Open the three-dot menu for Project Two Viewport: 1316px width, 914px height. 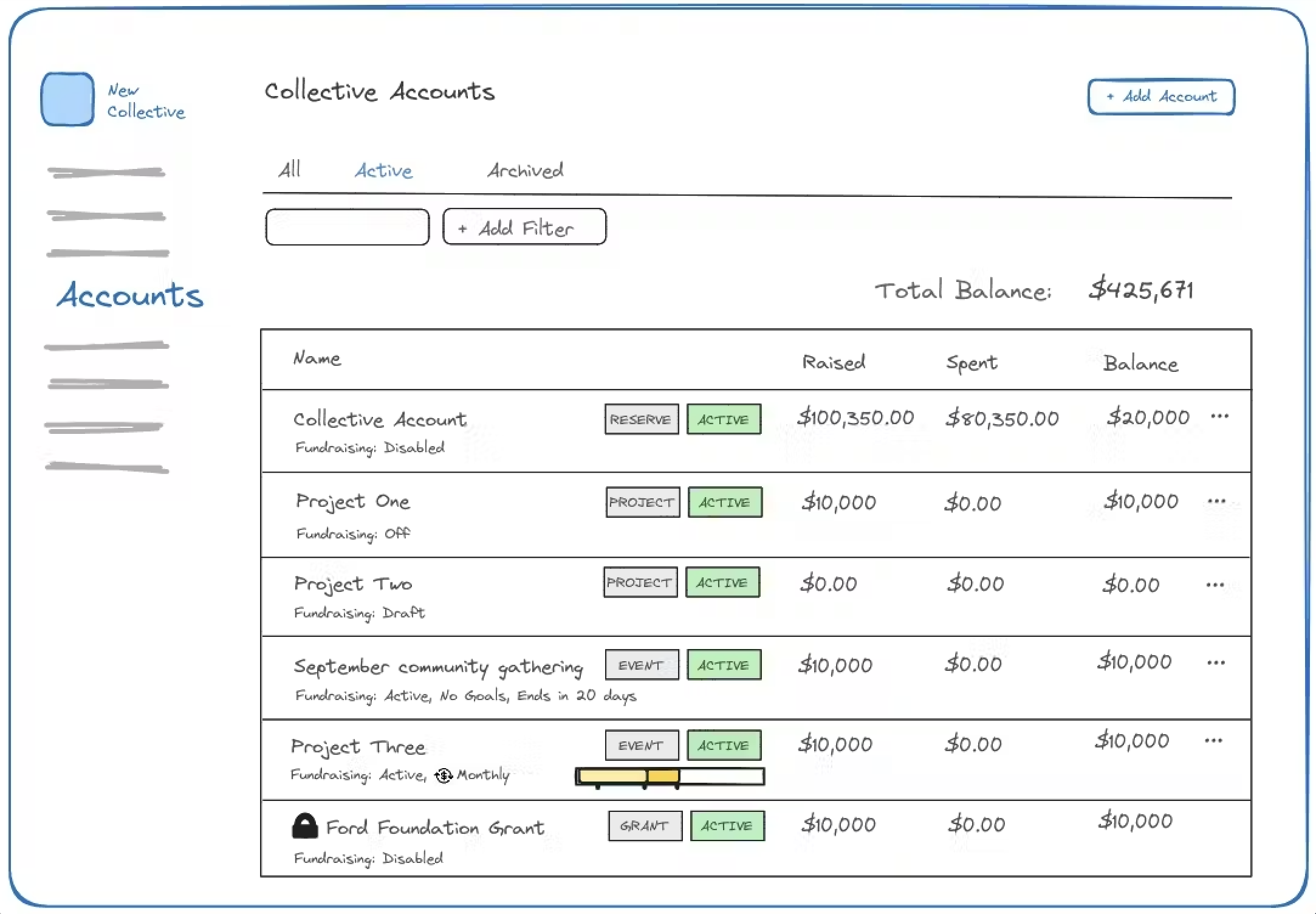click(1215, 585)
